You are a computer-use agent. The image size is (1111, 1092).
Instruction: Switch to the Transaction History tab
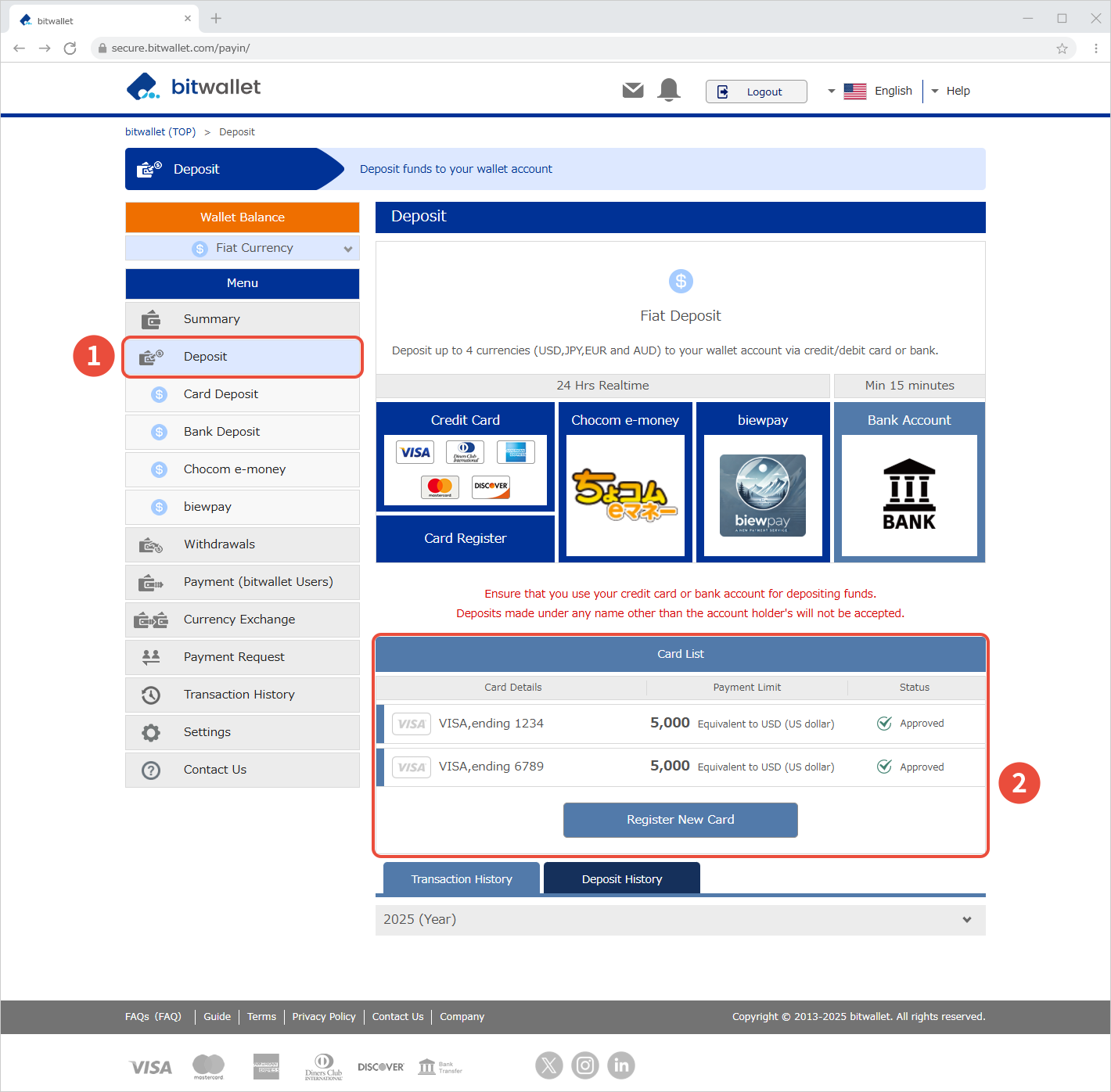point(462,879)
